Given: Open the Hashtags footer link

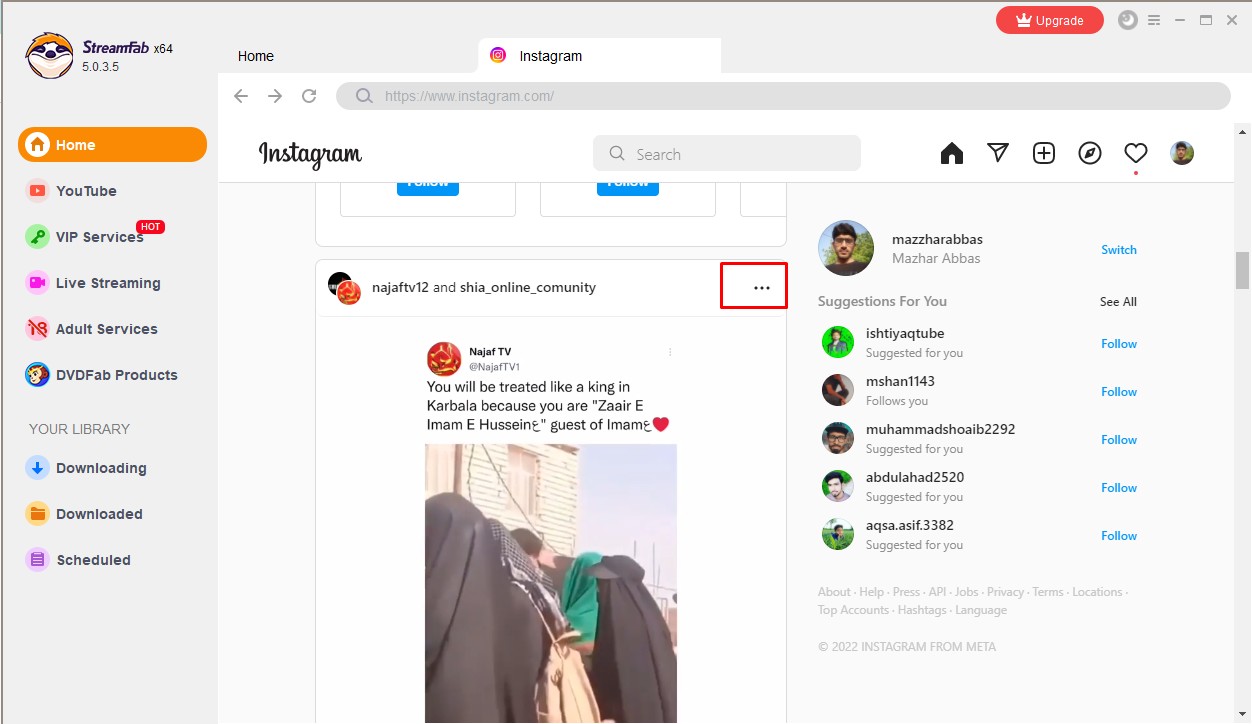Looking at the screenshot, I should tap(922, 610).
